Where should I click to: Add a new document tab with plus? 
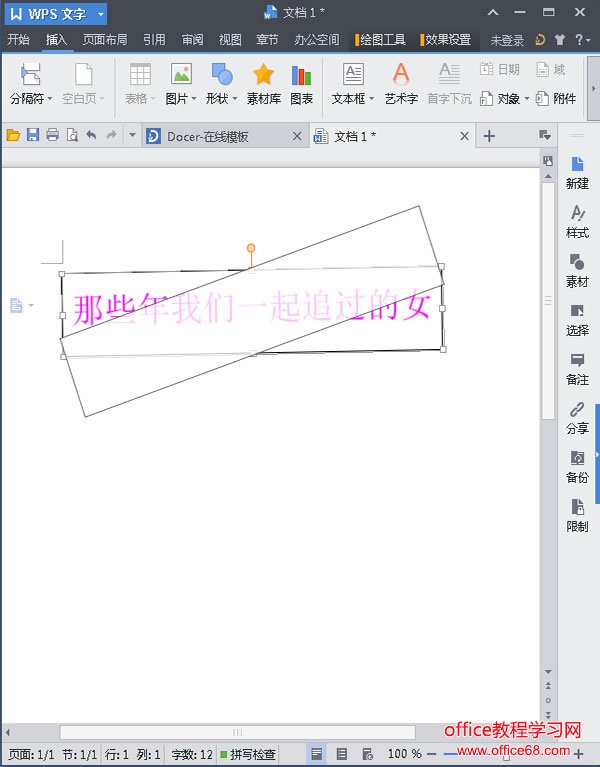point(489,136)
